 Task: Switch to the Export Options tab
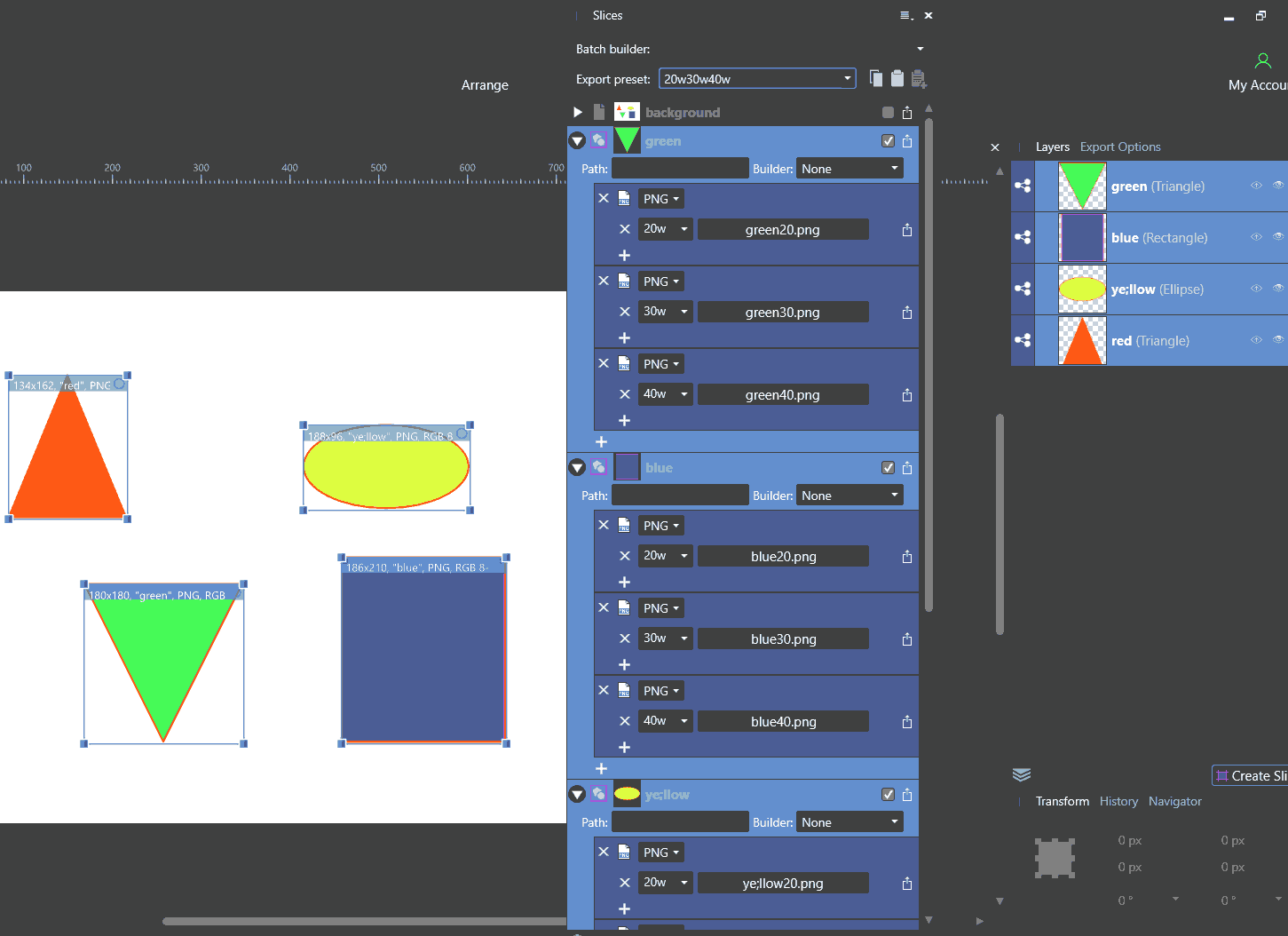coord(1119,147)
